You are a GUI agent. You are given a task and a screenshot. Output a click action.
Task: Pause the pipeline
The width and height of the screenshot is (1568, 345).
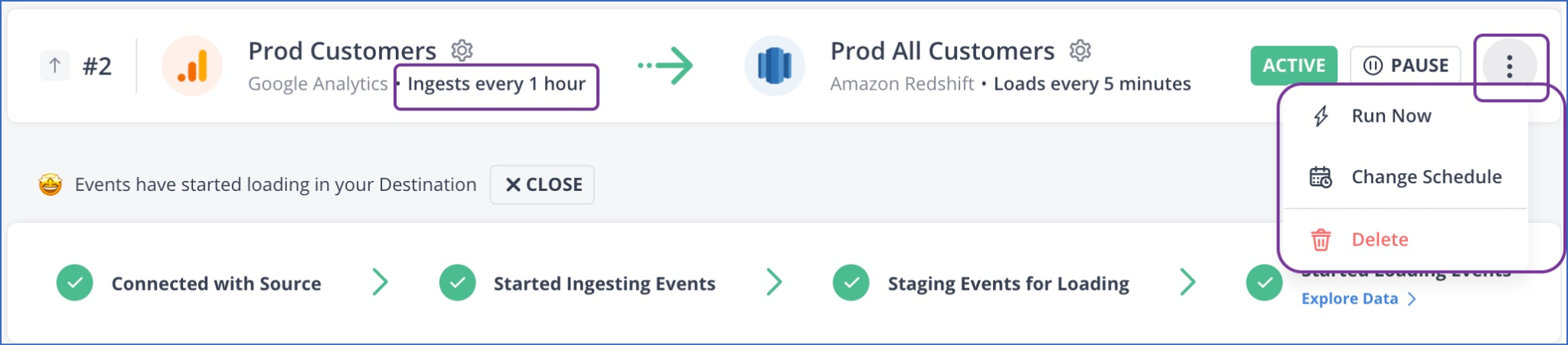[x=1405, y=66]
